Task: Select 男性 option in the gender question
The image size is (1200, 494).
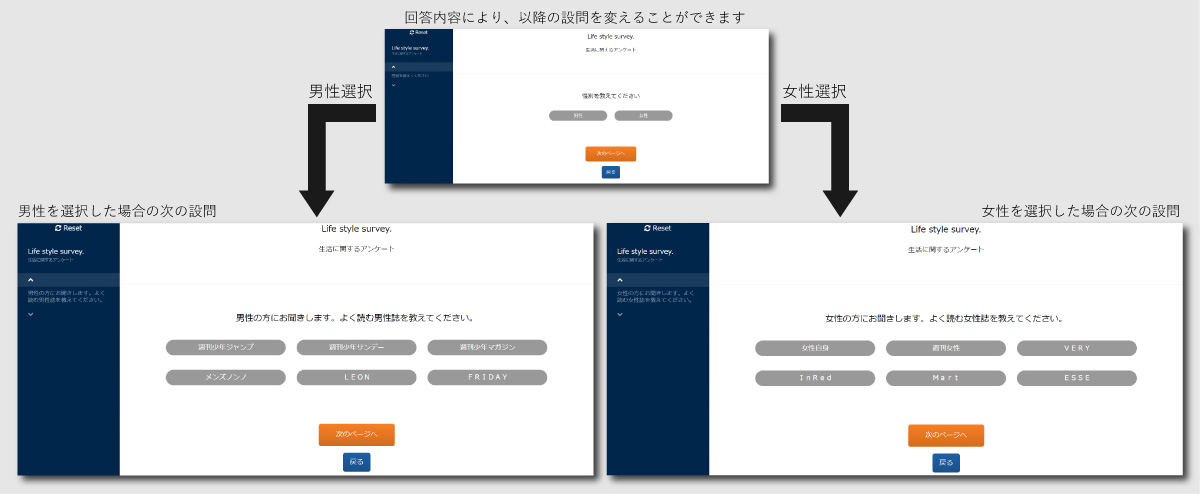Action: pos(578,116)
